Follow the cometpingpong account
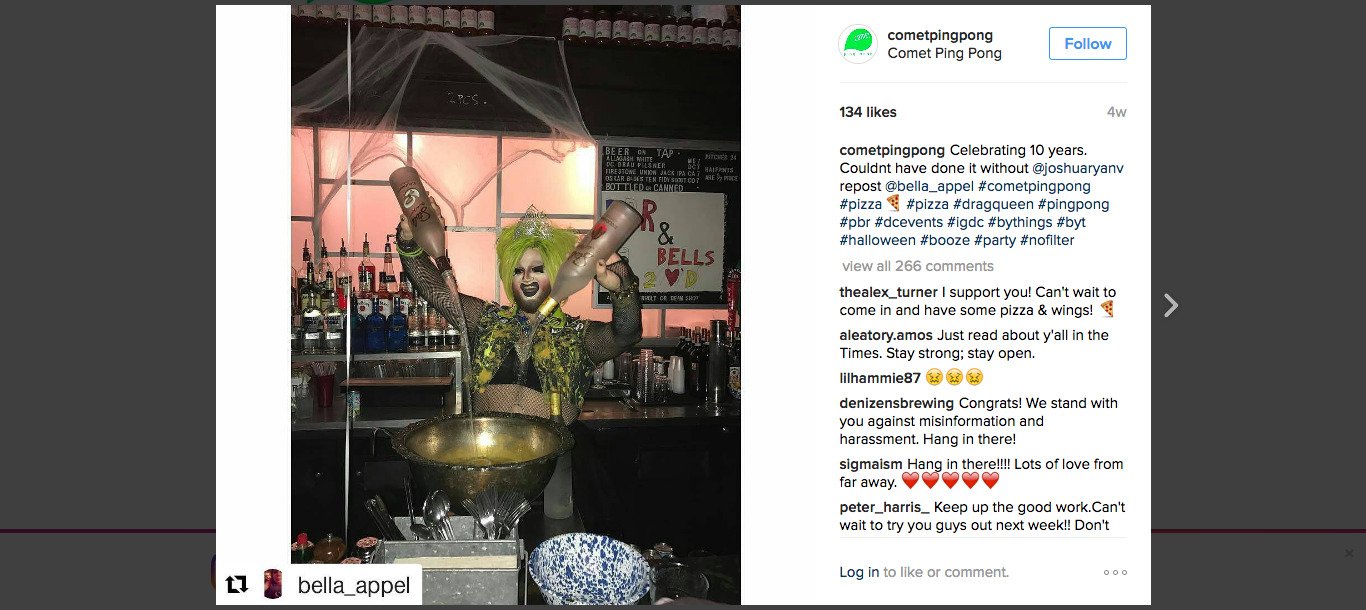The width and height of the screenshot is (1366, 610). click(x=1087, y=44)
